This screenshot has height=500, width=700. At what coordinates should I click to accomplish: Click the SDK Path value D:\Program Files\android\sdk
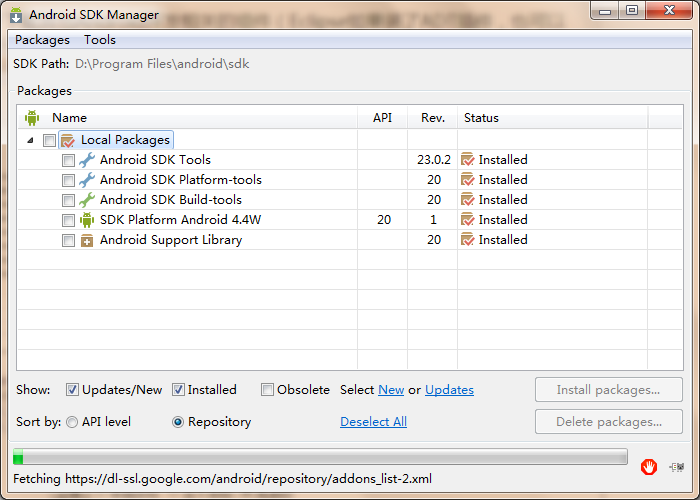tap(162, 64)
